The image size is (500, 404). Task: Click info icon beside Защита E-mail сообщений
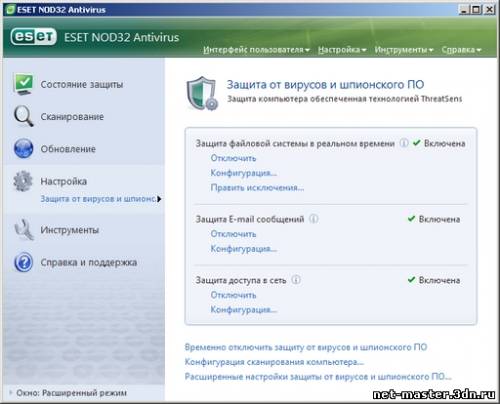pyautogui.click(x=313, y=219)
